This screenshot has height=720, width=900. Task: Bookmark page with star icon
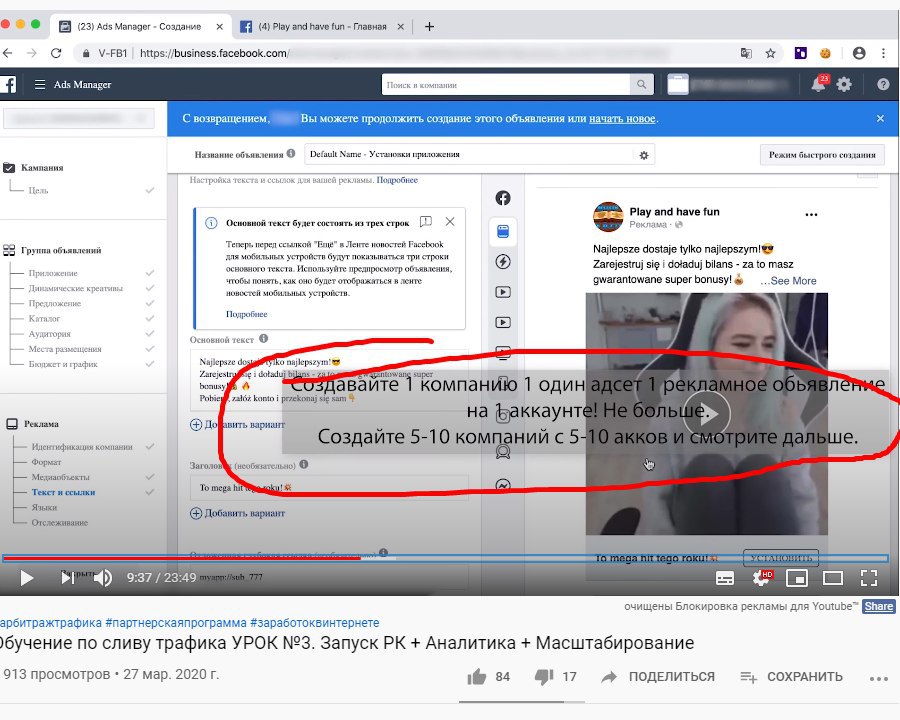[x=770, y=53]
